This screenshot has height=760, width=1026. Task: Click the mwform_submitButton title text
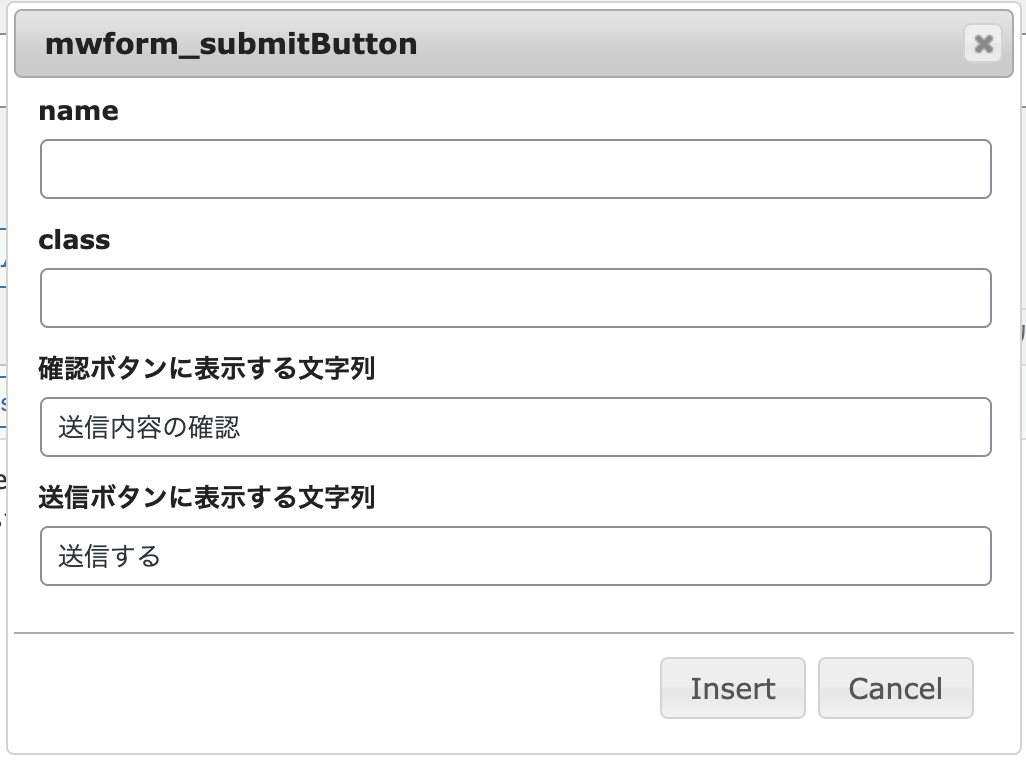coord(231,45)
